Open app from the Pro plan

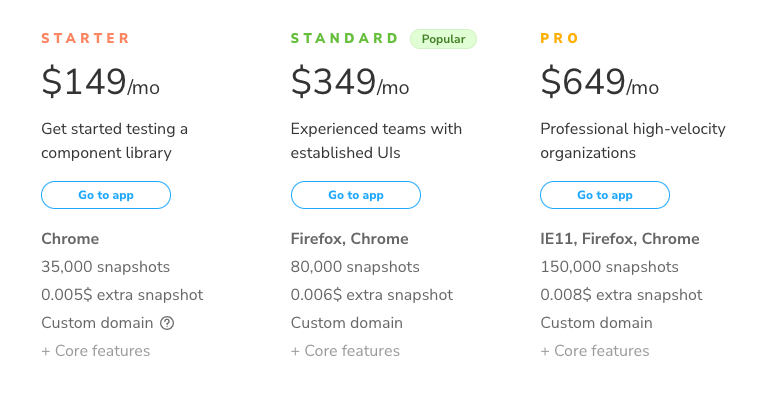[x=605, y=195]
